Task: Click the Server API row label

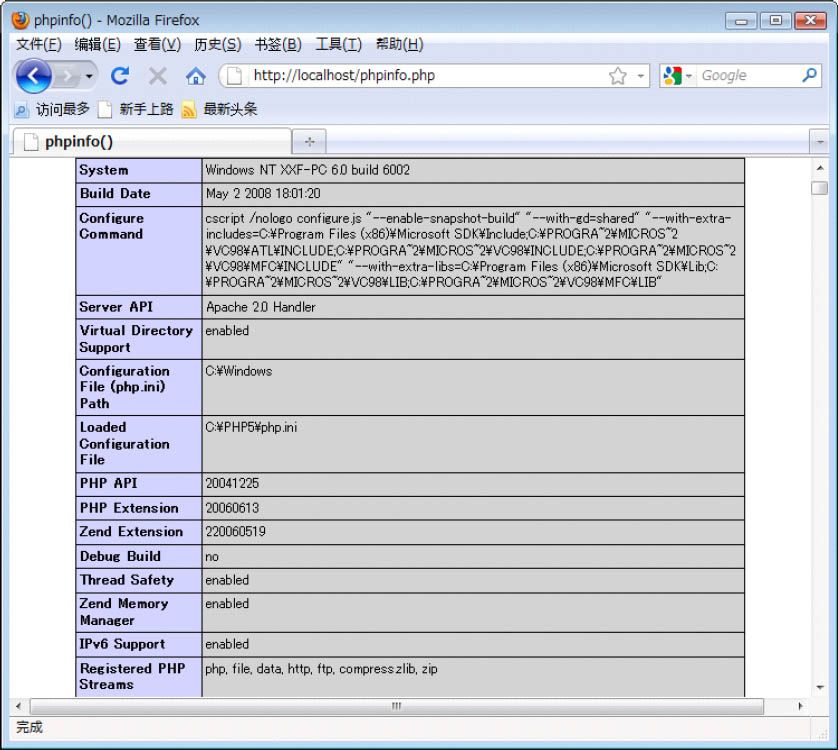Action: pyautogui.click(x=116, y=307)
